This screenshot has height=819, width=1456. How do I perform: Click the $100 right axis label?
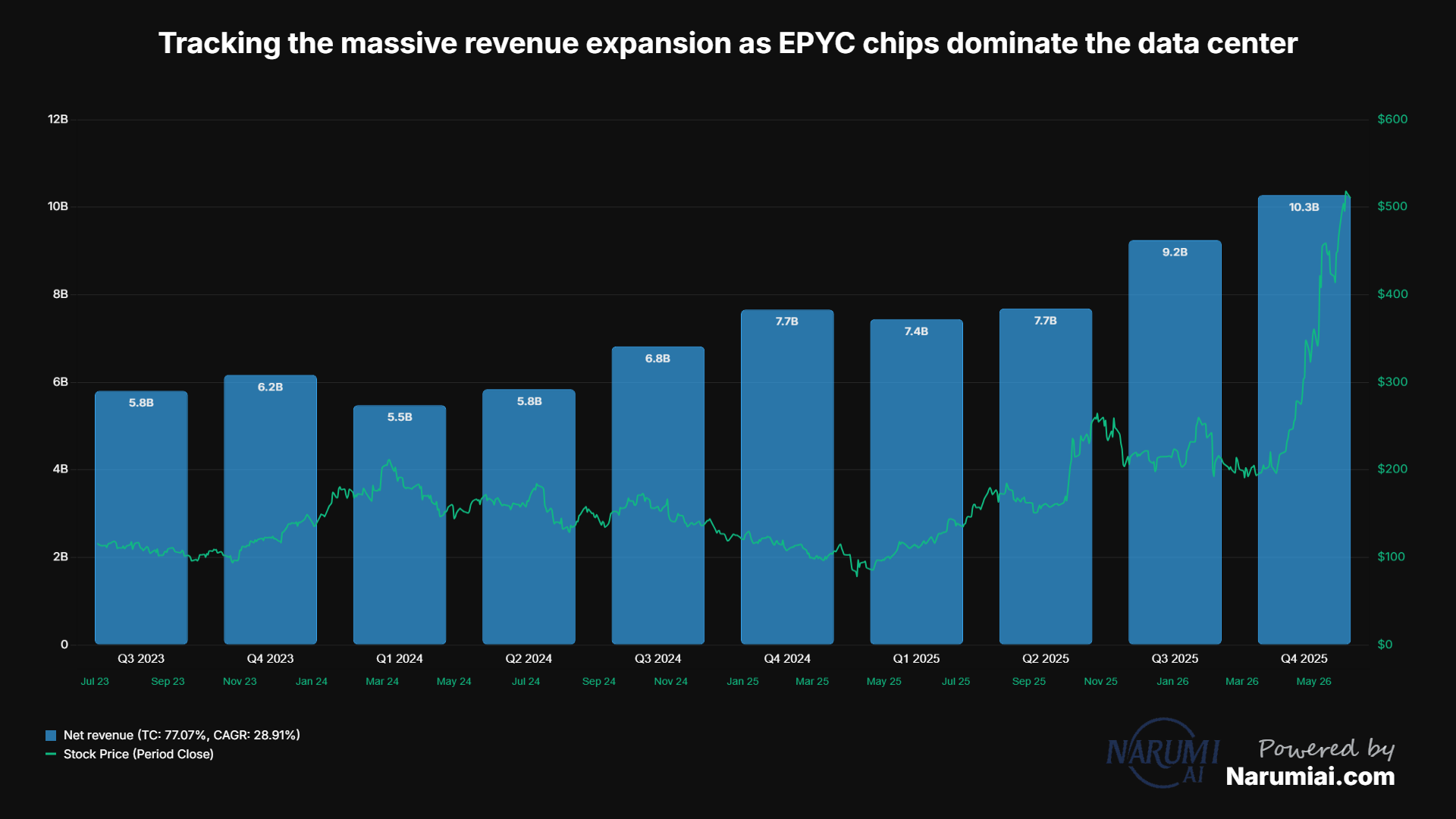point(1392,557)
